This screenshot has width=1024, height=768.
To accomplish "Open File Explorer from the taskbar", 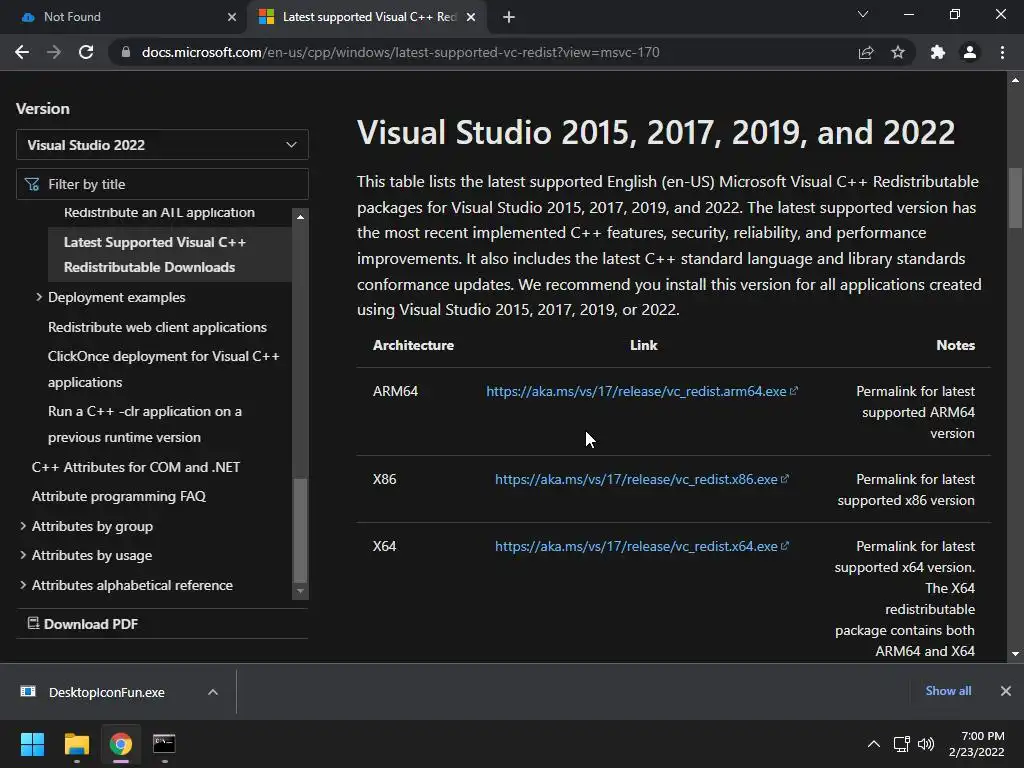I will click(x=77, y=744).
